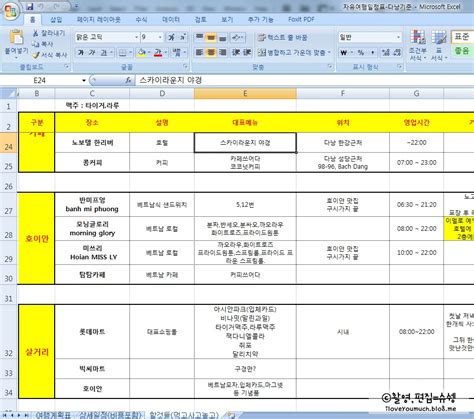Switch to the 삽입 ribbon tab
This screenshot has height=419, width=474.
[56, 20]
